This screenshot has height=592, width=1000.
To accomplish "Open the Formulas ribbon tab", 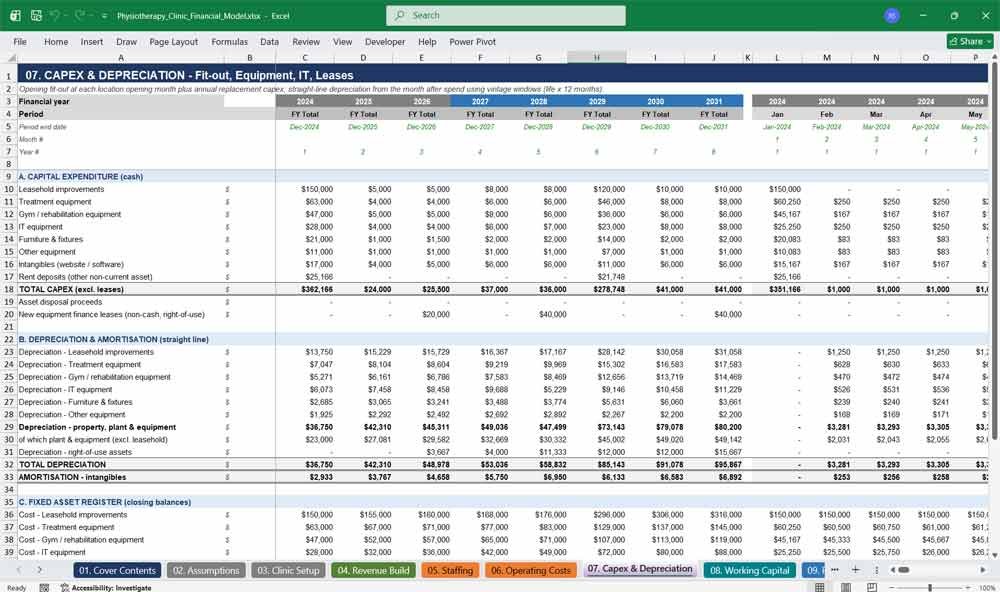I will click(230, 41).
